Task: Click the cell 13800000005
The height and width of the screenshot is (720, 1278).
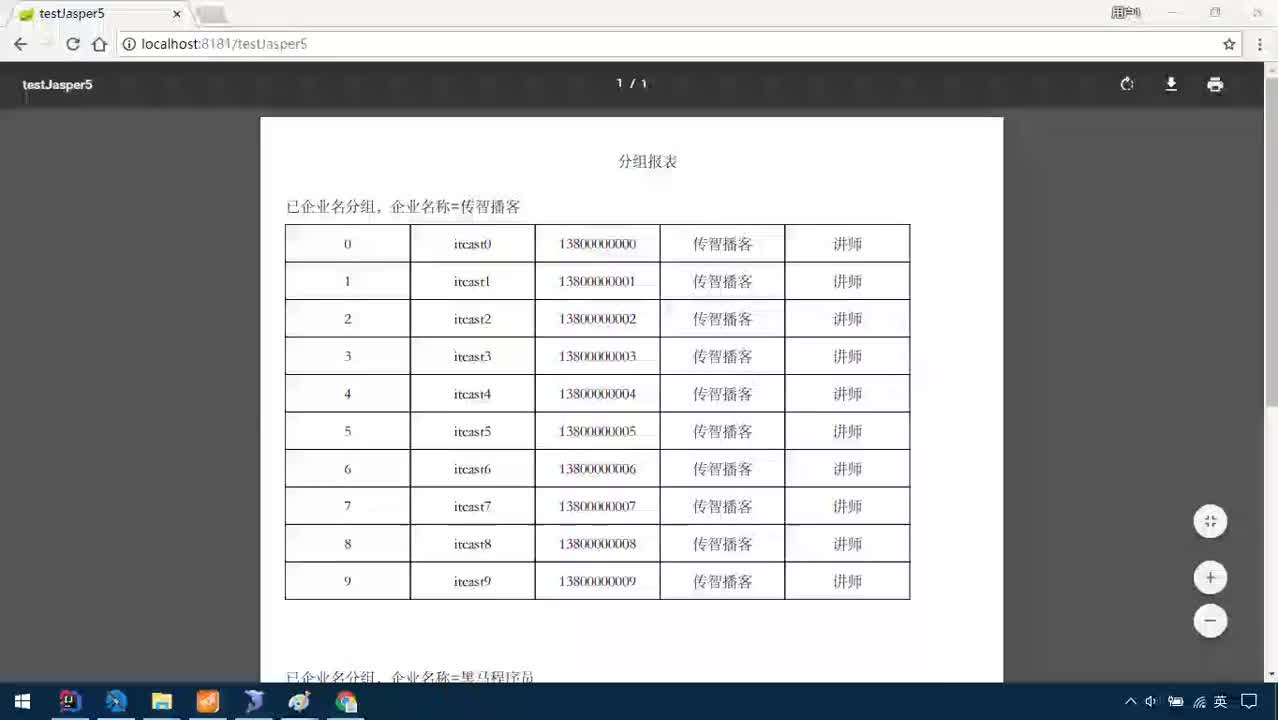Action: click(597, 431)
